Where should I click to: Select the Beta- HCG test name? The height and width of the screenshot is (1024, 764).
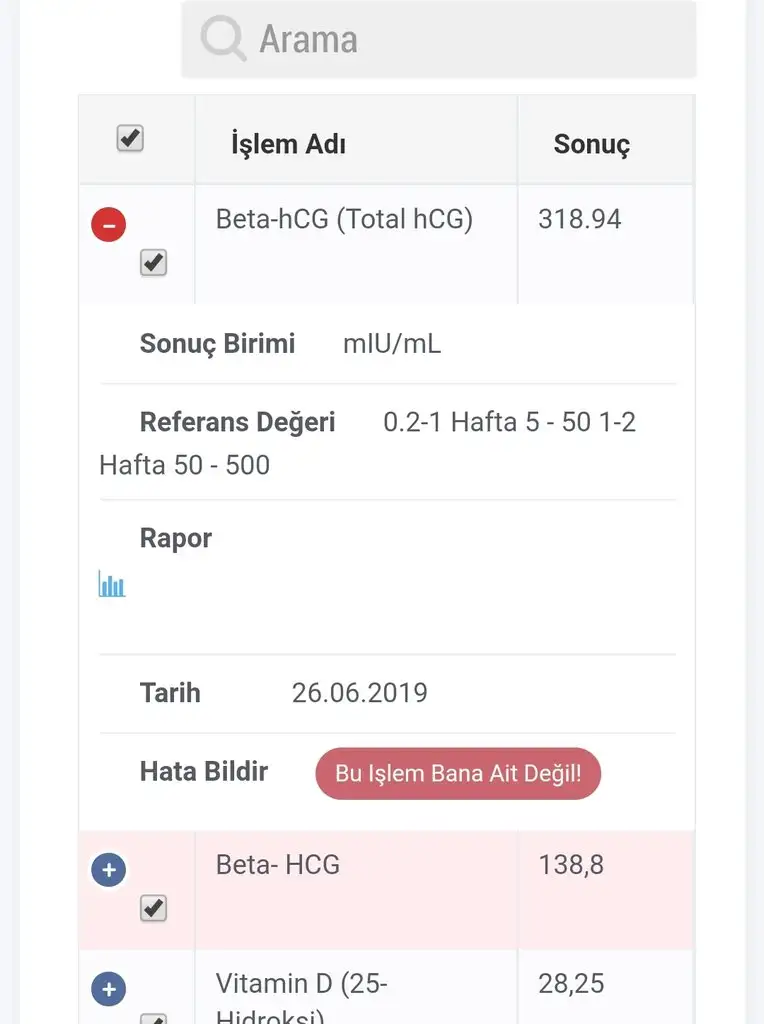point(278,865)
